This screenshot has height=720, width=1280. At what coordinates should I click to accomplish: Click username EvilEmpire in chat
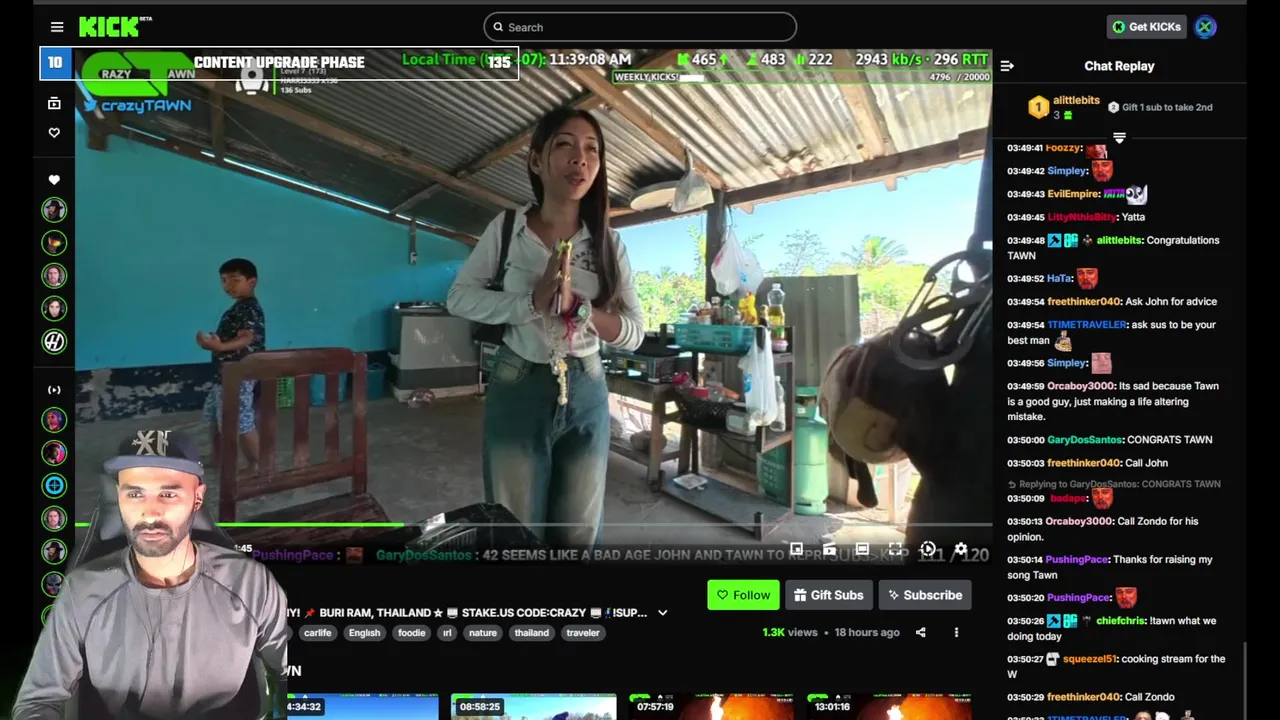pos(1074,194)
